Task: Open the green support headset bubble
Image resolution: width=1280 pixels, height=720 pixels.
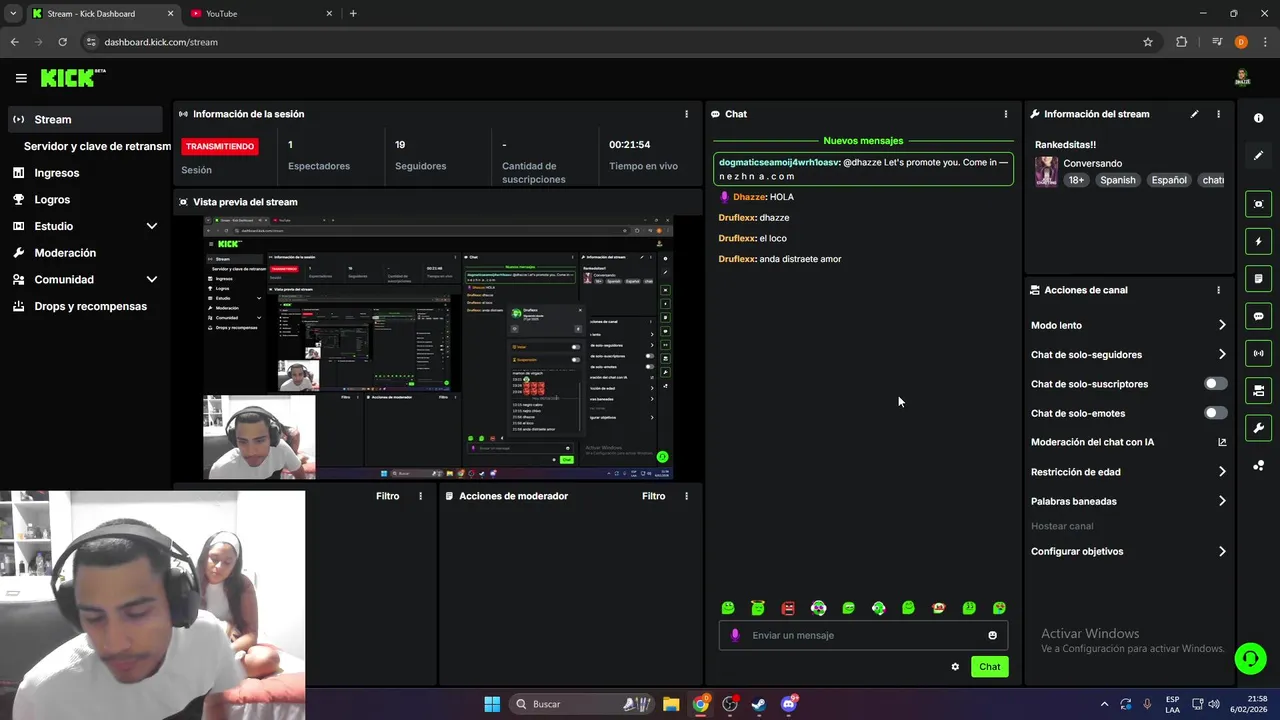Action: pos(1250,658)
